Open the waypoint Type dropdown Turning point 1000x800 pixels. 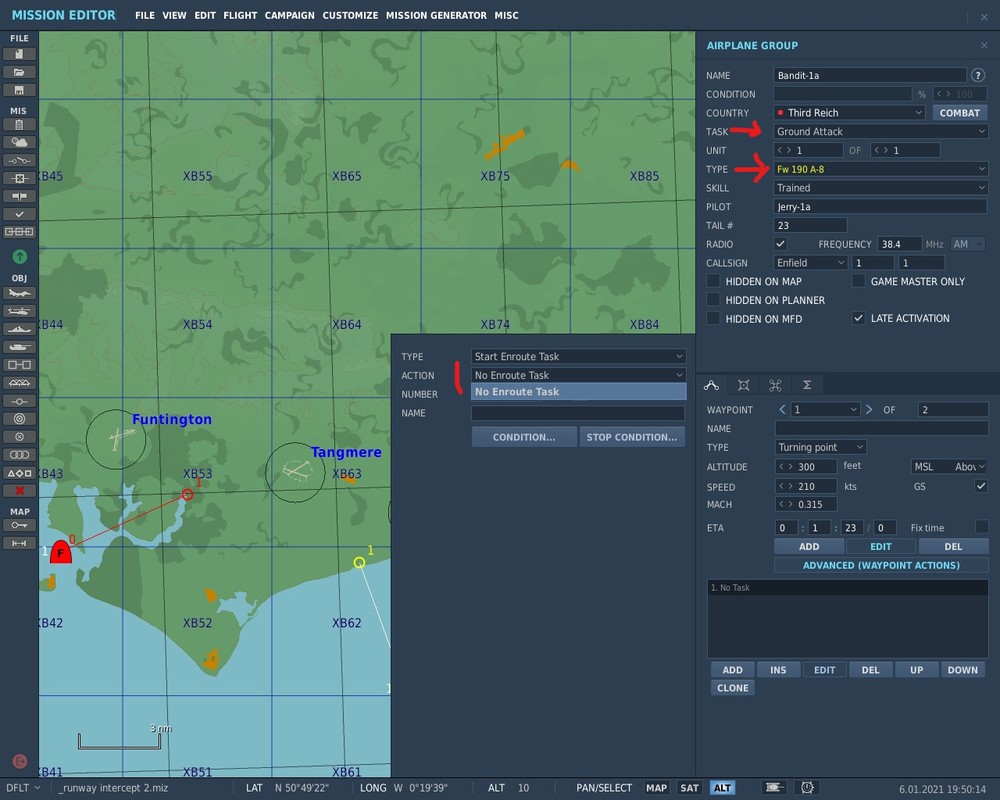(820, 447)
